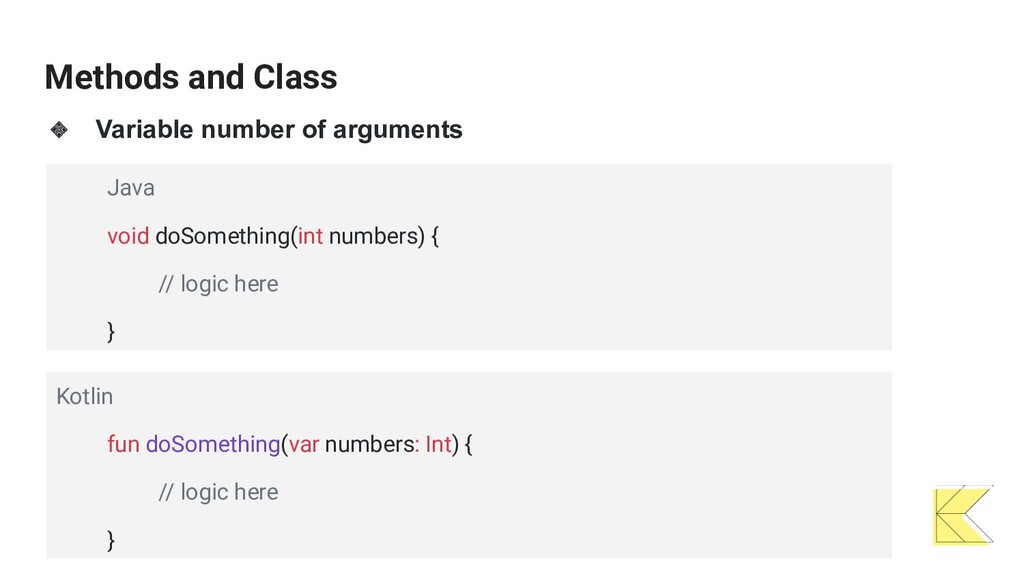Click the Java label in code block

click(131, 188)
